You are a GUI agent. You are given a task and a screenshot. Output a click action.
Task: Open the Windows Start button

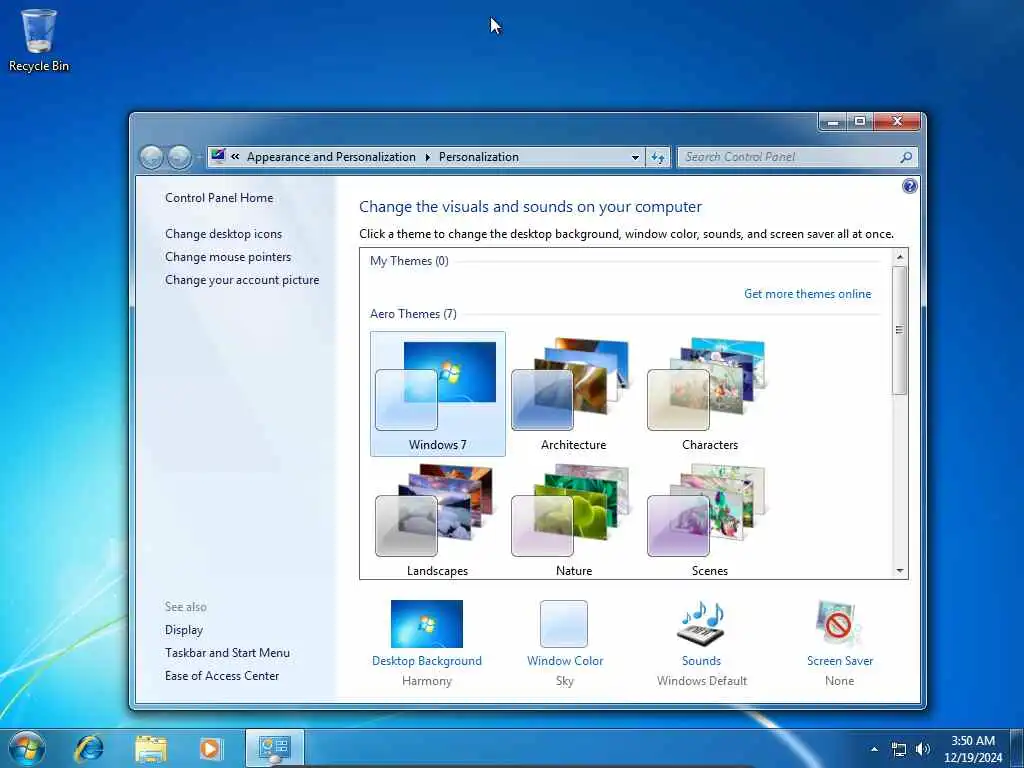tap(27, 748)
